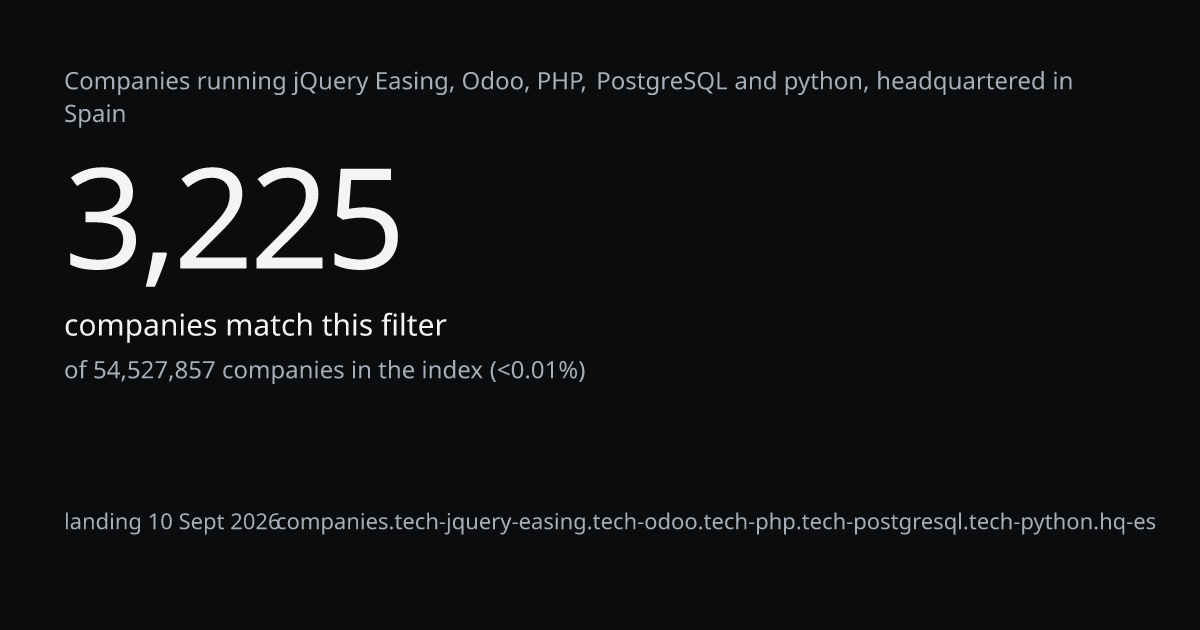
Task: Click 'Spain' in the headquartered location text
Action: (95, 114)
